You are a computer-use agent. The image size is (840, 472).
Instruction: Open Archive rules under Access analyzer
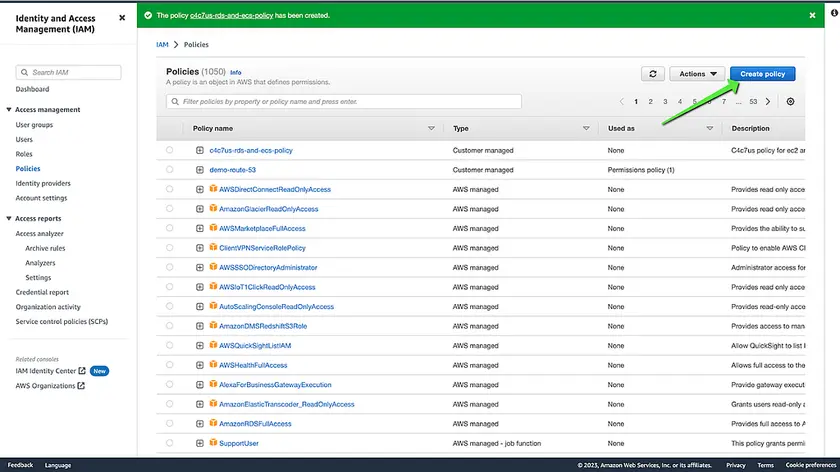[45, 248]
